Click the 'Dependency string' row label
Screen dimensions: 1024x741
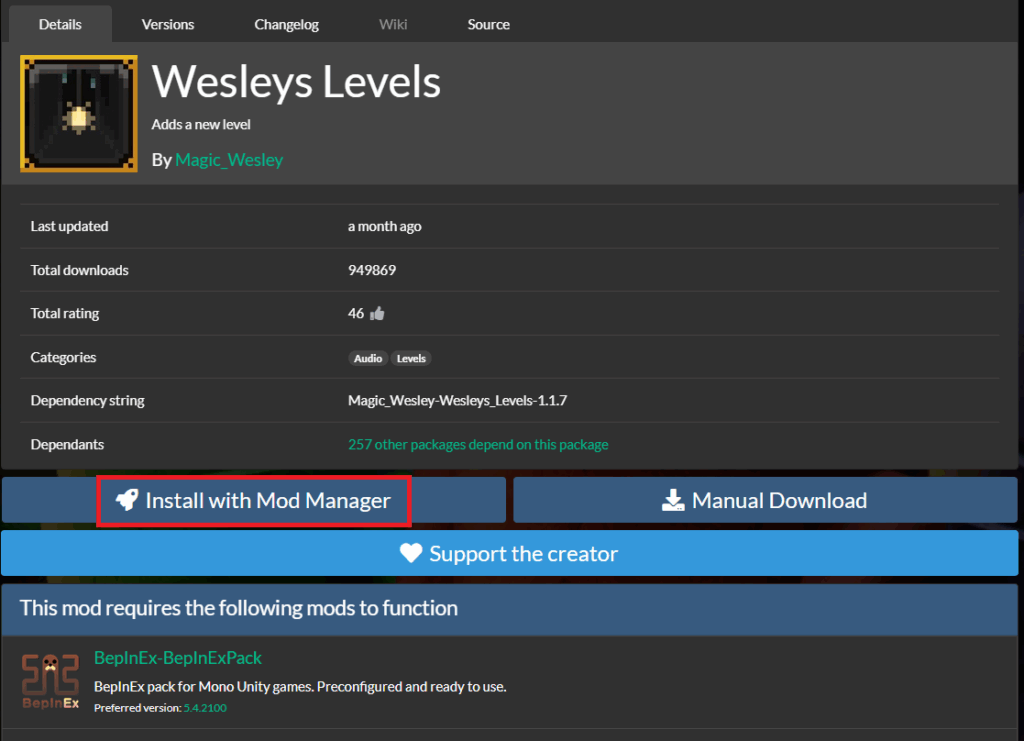point(88,400)
